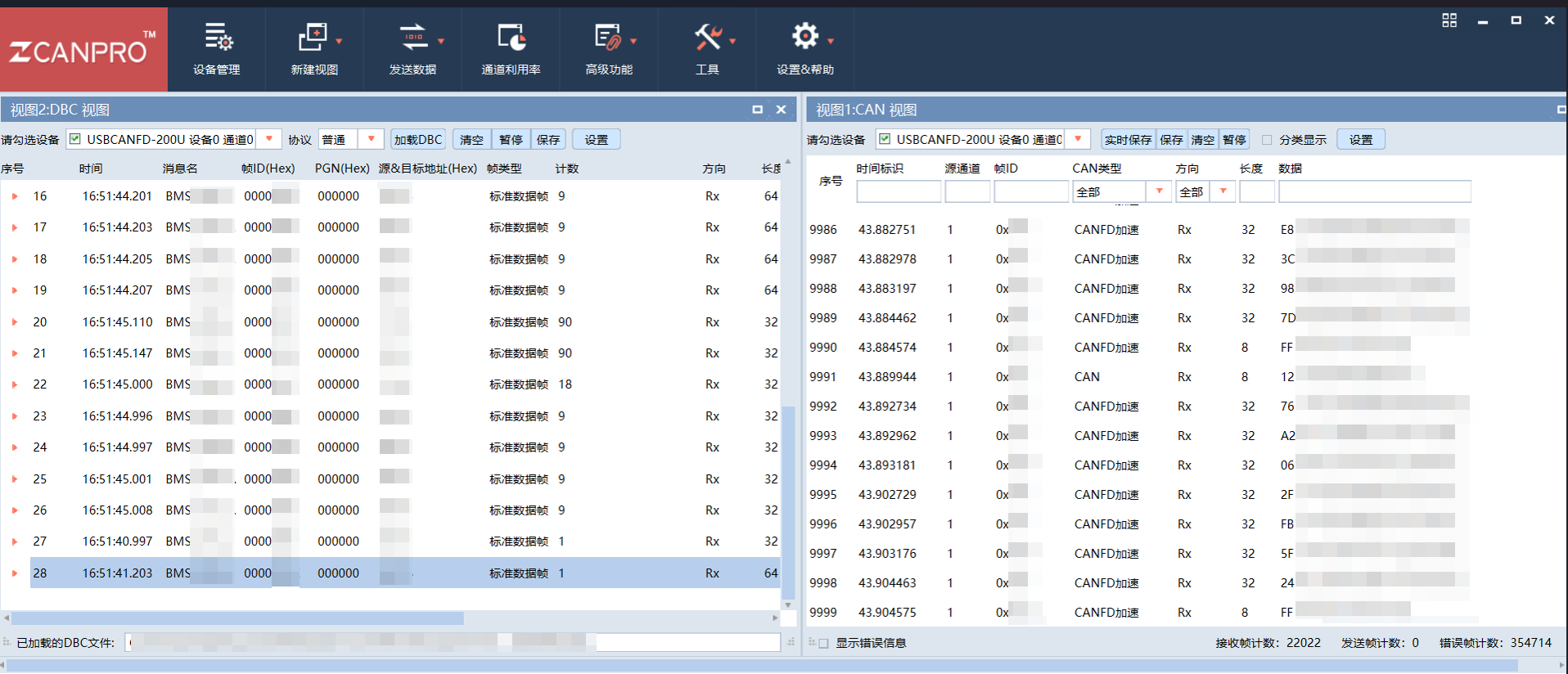Click the DBC view horizontal scrollbar thumb
Screen dimensions: 1568x674
click(237, 618)
